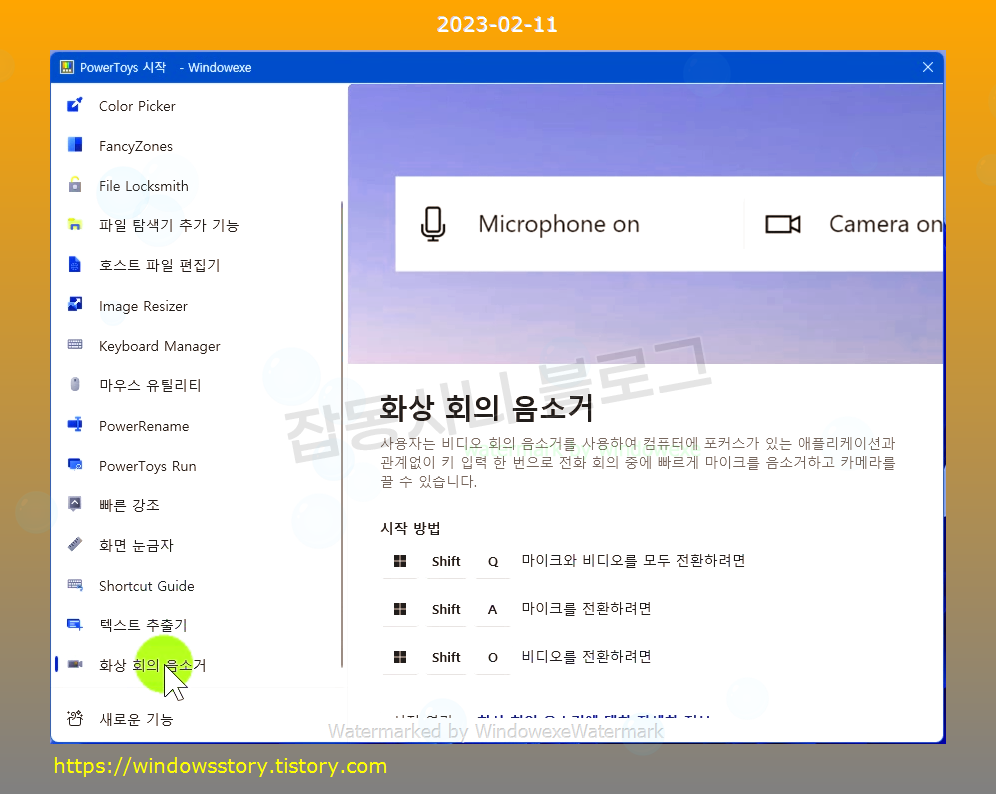Click the 마우스 유틸리티 mouse icon

(x=75, y=384)
